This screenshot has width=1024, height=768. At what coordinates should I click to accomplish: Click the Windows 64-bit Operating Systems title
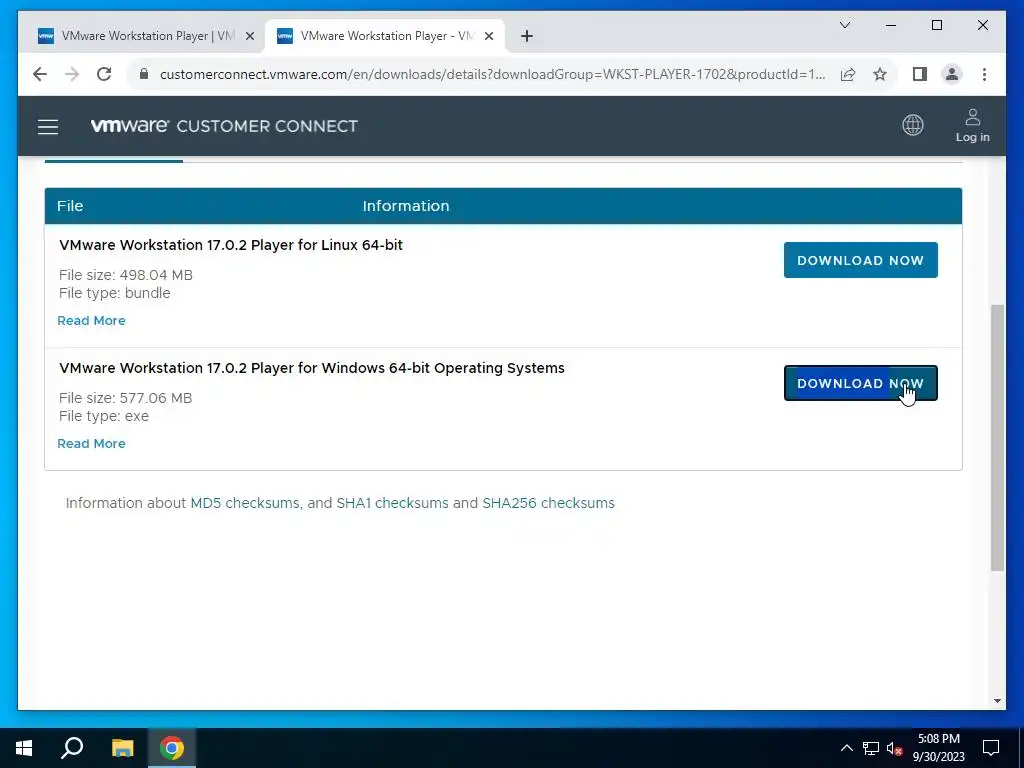tap(312, 368)
